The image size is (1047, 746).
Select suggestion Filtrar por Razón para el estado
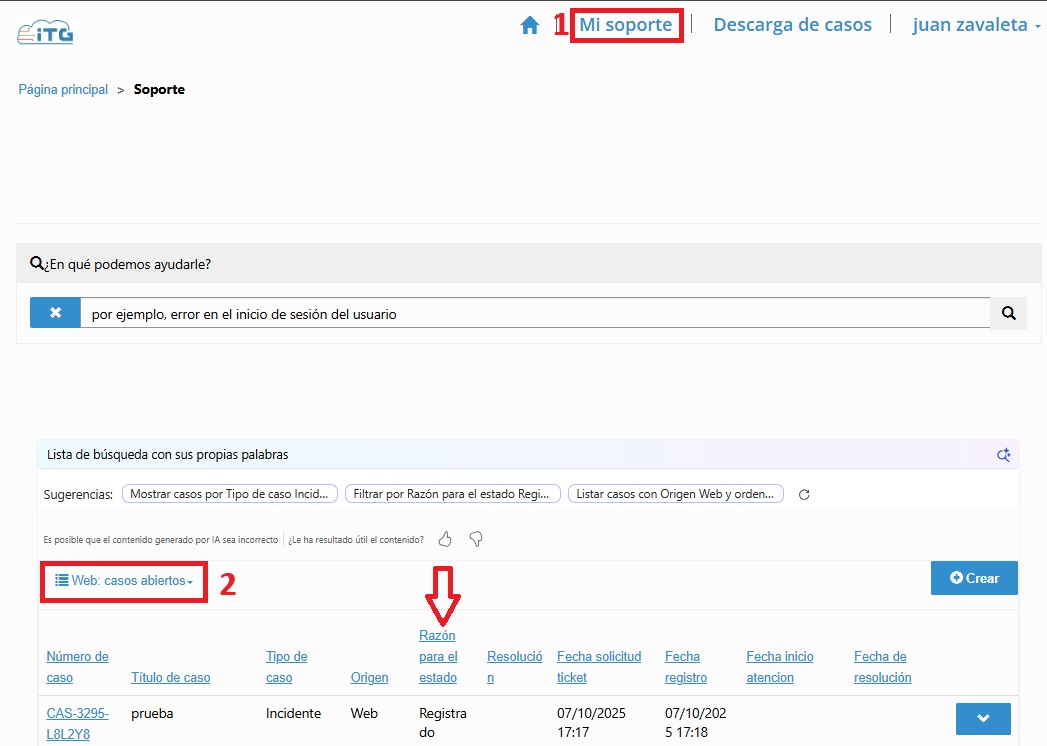[452, 494]
